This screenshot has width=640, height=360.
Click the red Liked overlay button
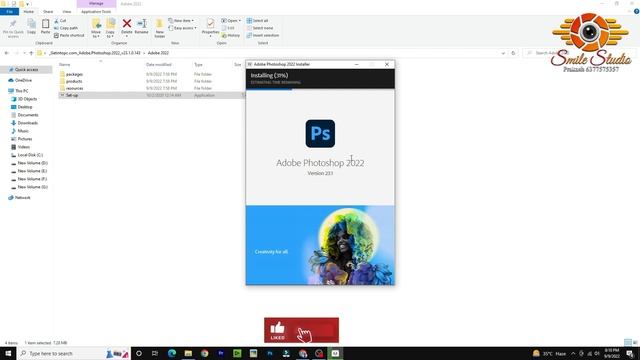coord(301,330)
